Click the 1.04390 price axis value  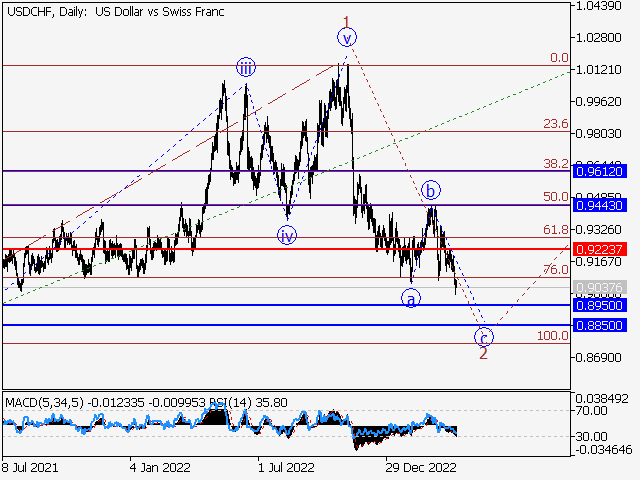(x=598, y=6)
